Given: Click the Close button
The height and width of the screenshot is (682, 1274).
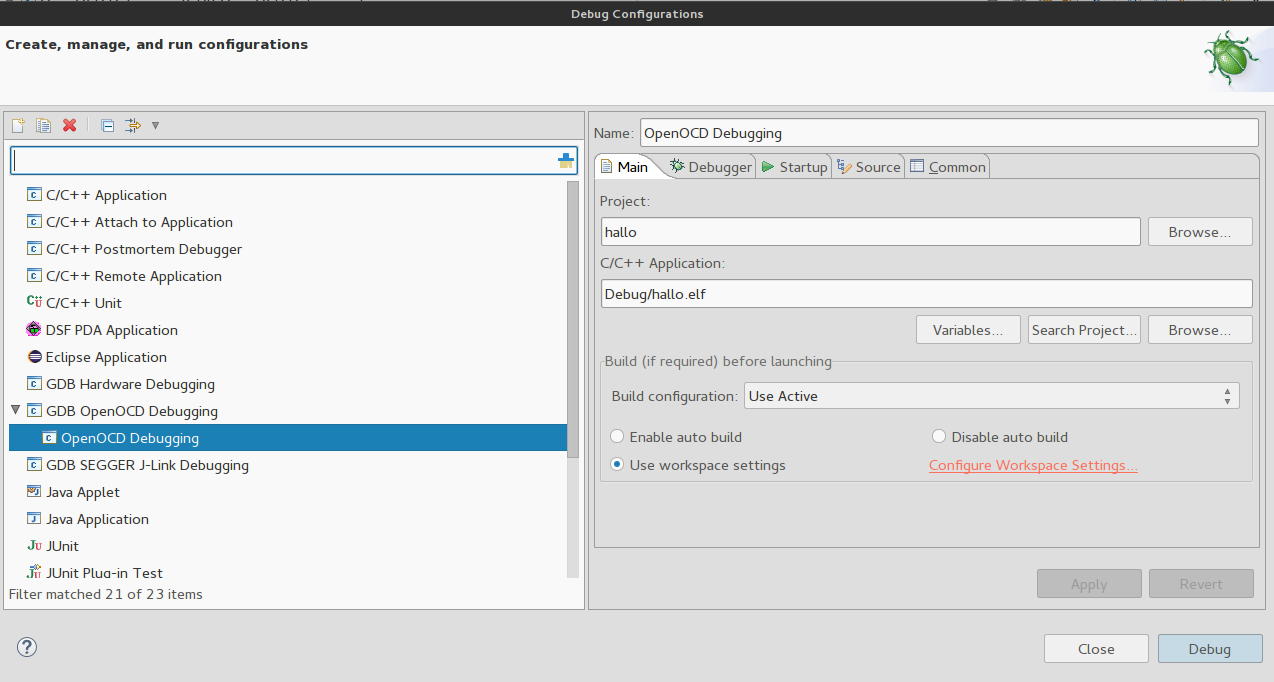Looking at the screenshot, I should [1096, 649].
